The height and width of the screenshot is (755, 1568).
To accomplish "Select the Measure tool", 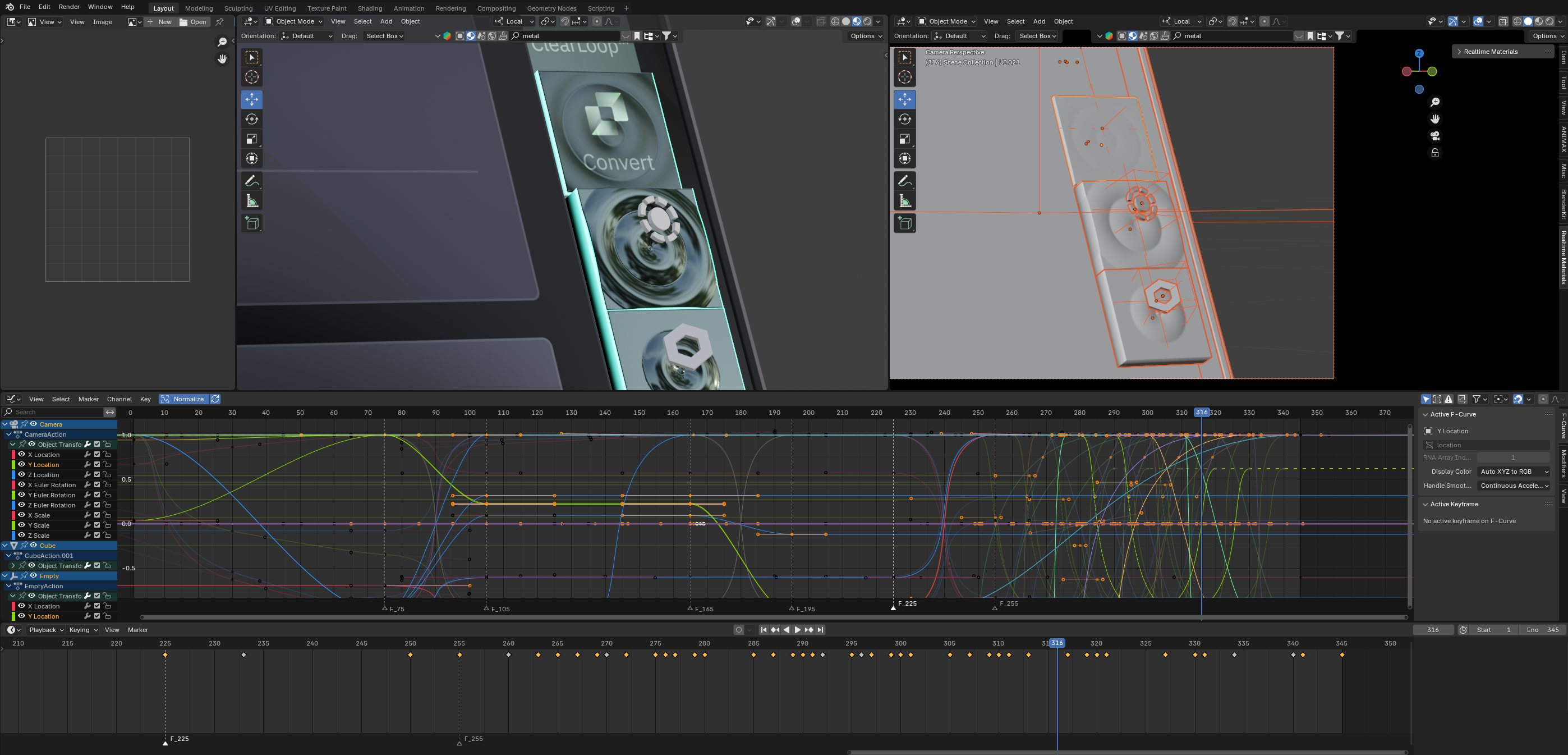I will click(x=251, y=200).
